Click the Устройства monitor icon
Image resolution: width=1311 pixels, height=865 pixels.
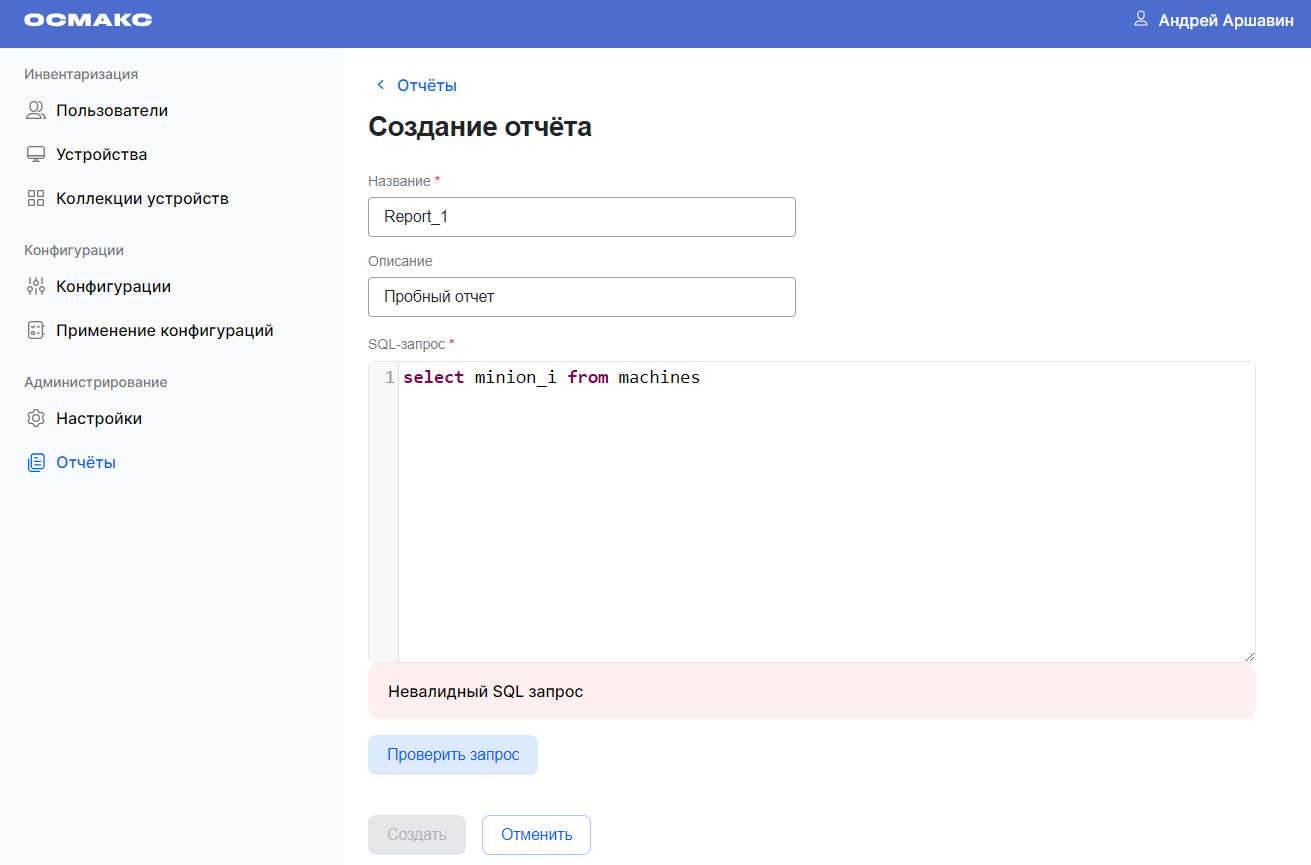pos(36,155)
